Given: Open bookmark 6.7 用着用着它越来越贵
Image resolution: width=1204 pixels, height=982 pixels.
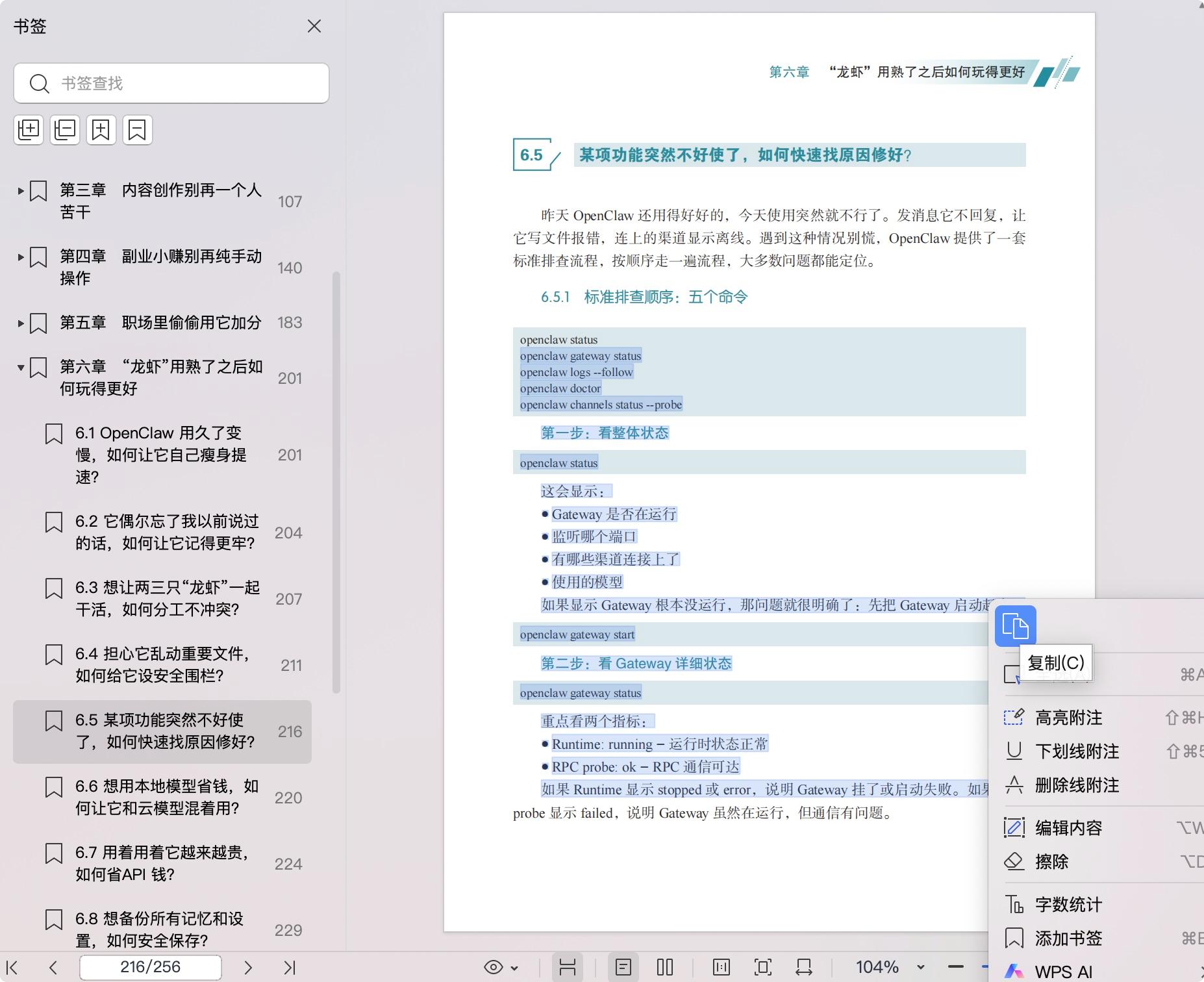Looking at the screenshot, I should [x=162, y=863].
